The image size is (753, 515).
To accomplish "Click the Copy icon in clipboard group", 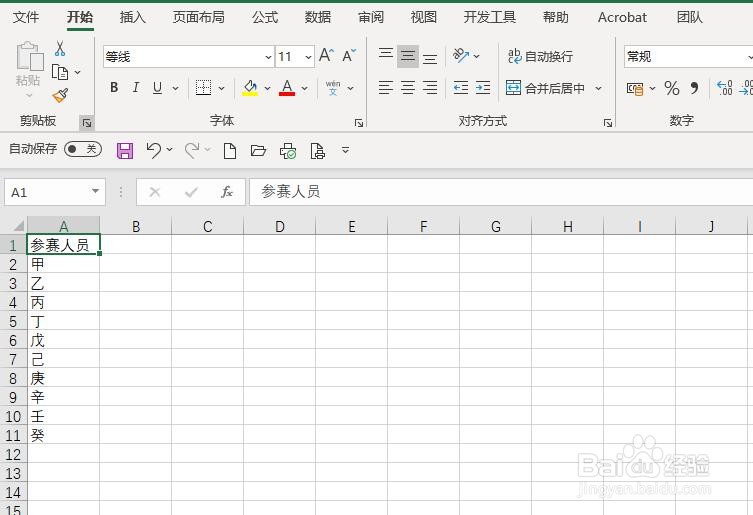I will [60, 73].
